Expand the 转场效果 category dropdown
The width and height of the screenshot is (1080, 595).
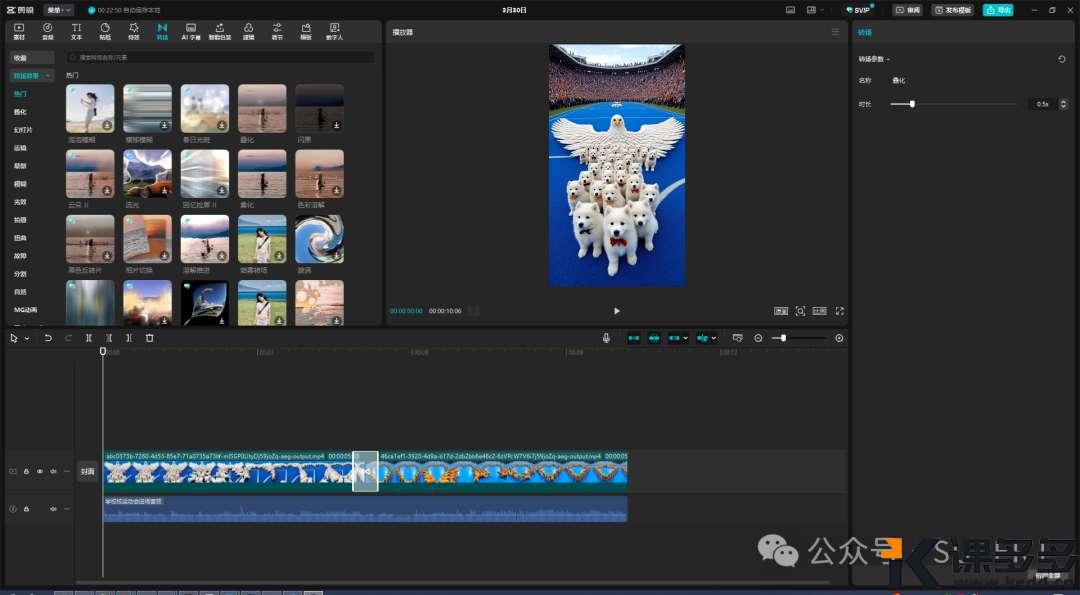33,76
